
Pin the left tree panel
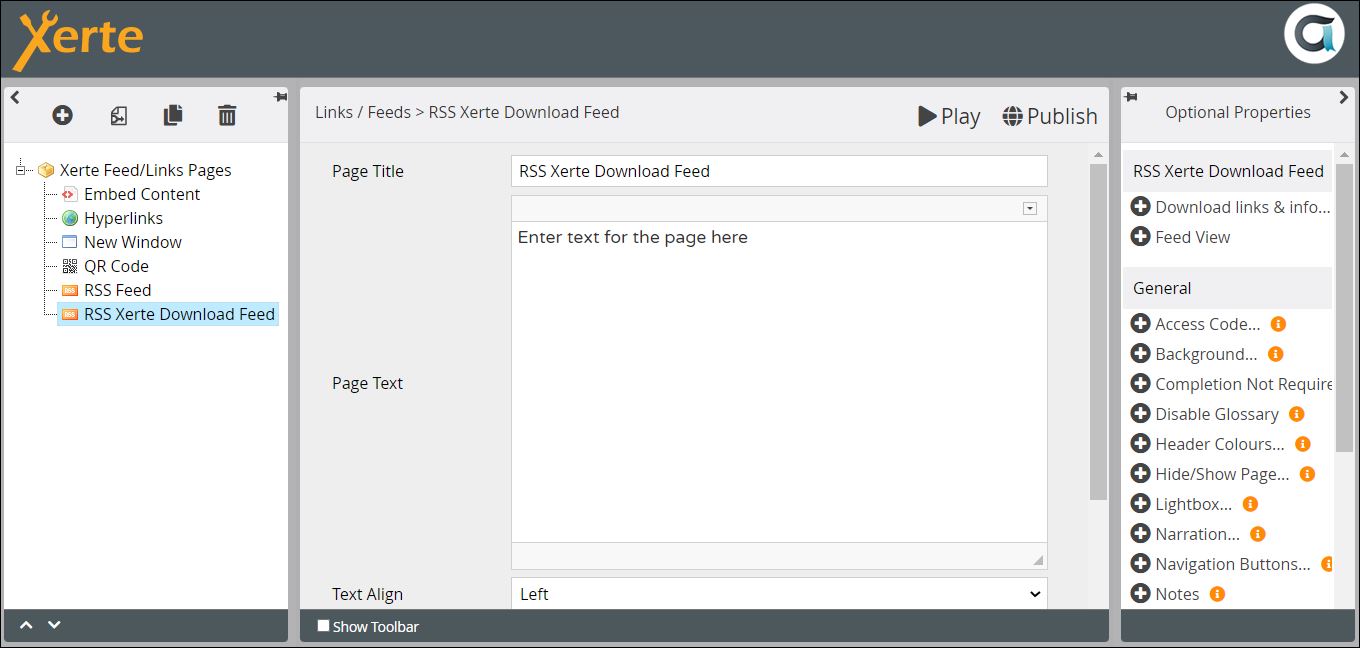pyautogui.click(x=280, y=97)
